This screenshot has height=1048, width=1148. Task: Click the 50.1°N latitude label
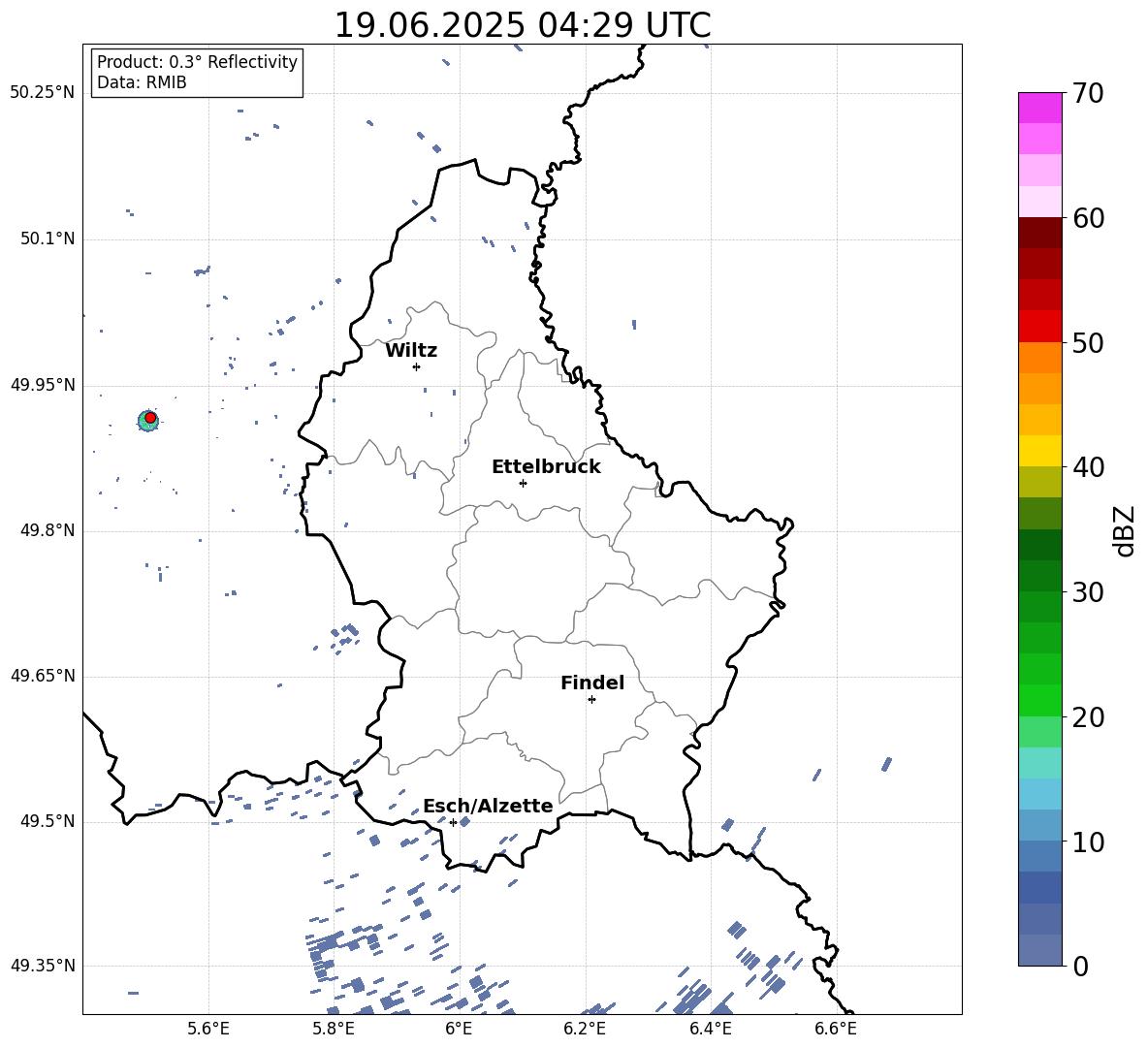(x=47, y=239)
